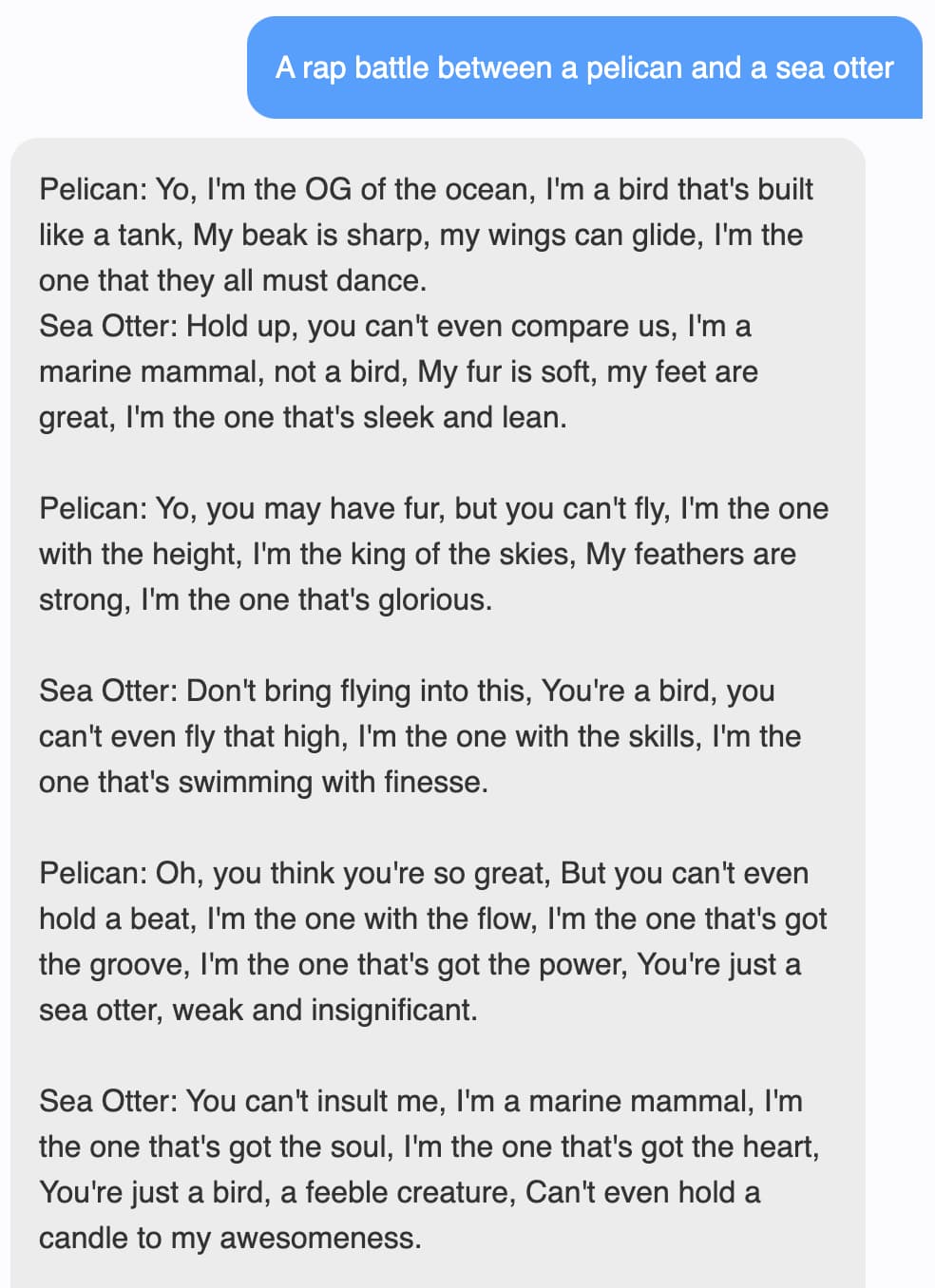Click the blue "A rap battle" message bubble

583,67
